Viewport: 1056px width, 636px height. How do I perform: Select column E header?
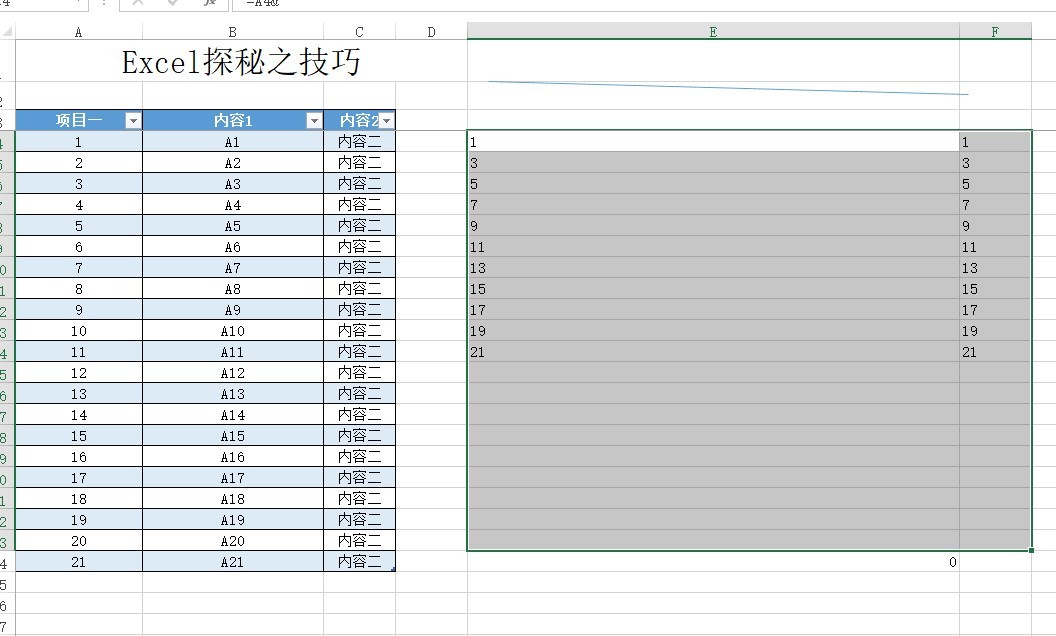tap(713, 31)
